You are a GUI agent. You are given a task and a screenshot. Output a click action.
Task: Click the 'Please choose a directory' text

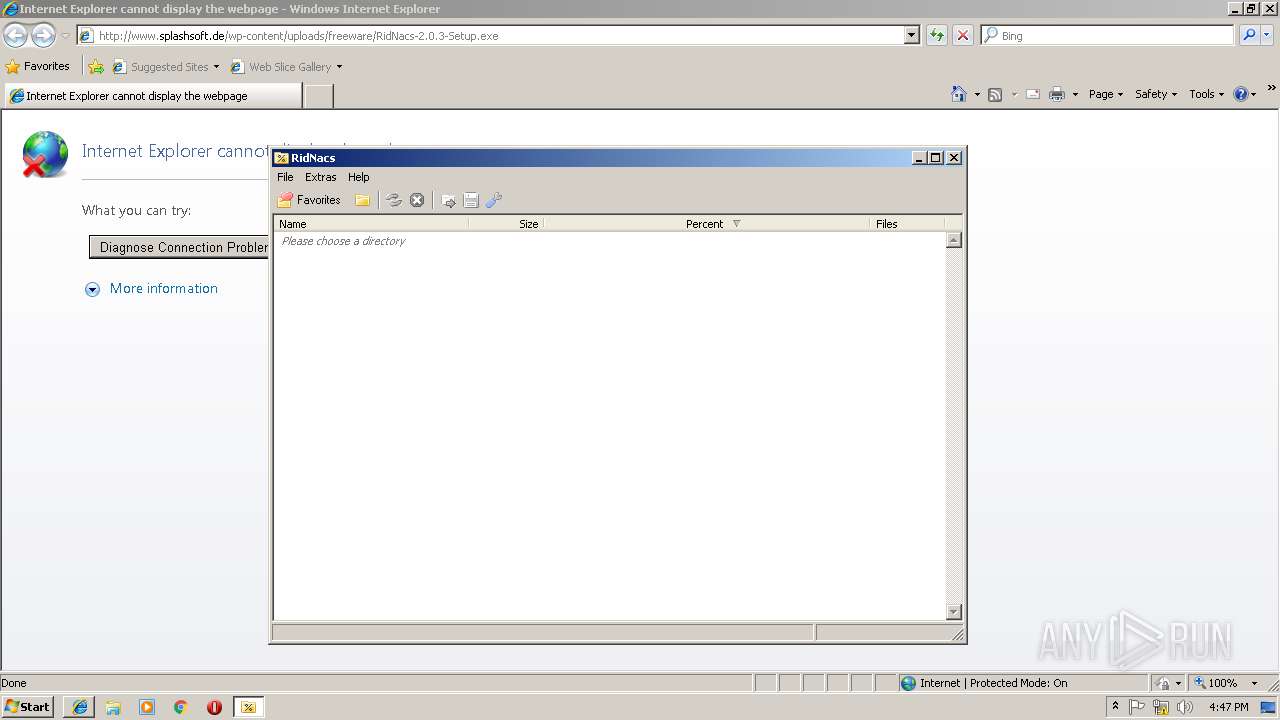343,241
